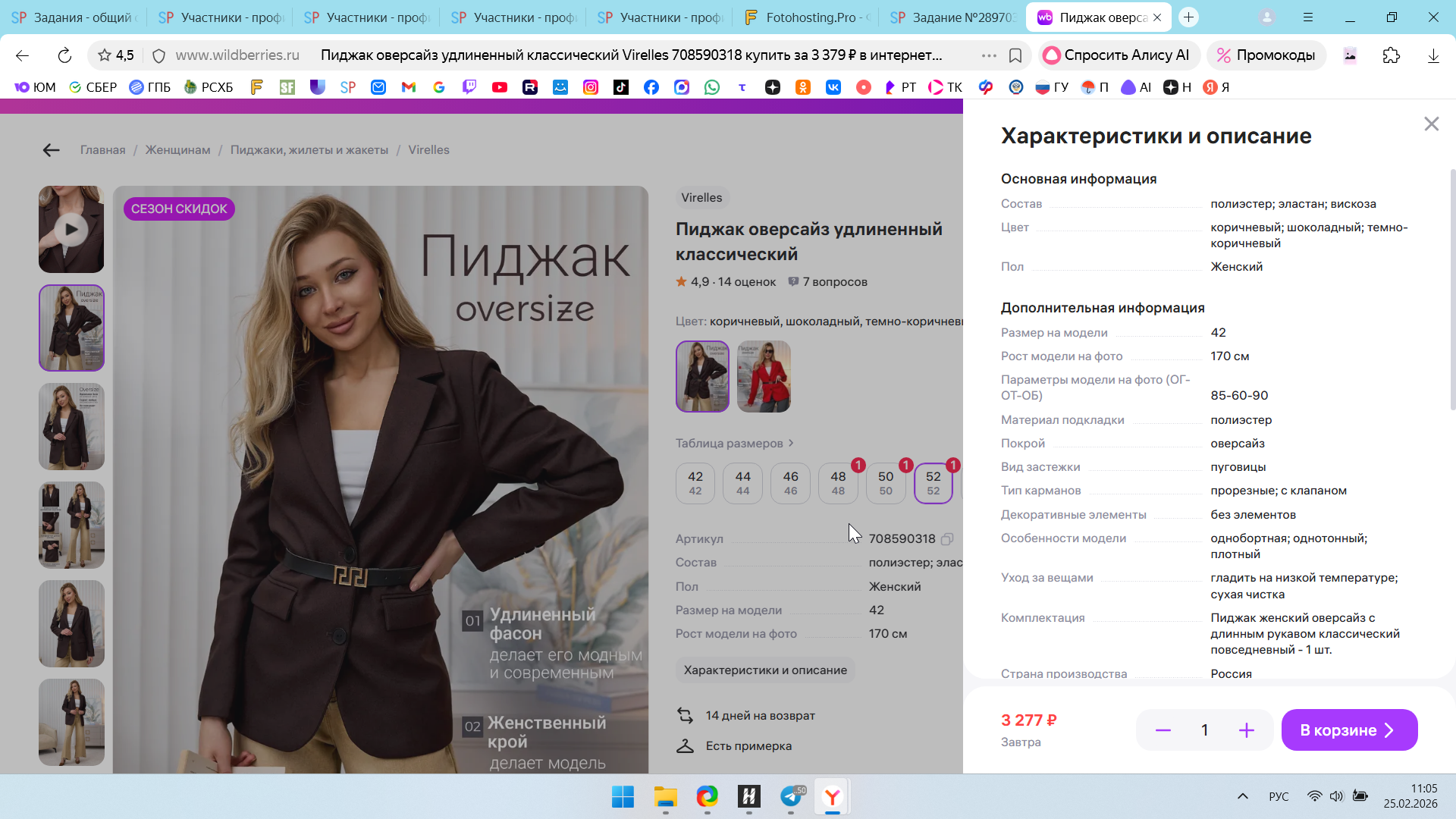Bookmark this page in address bar
This screenshot has width=1456, height=819.
point(1015,55)
